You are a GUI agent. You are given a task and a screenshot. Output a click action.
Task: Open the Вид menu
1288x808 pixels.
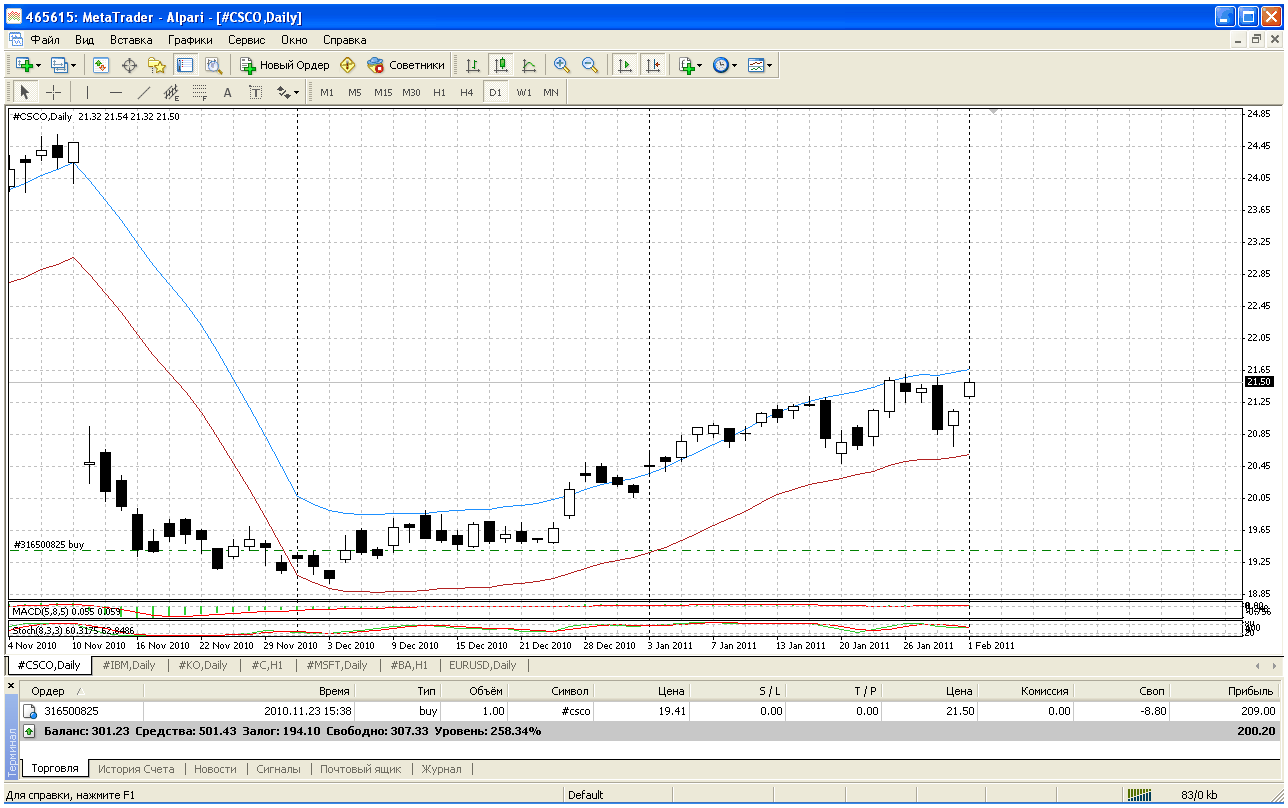click(x=84, y=40)
